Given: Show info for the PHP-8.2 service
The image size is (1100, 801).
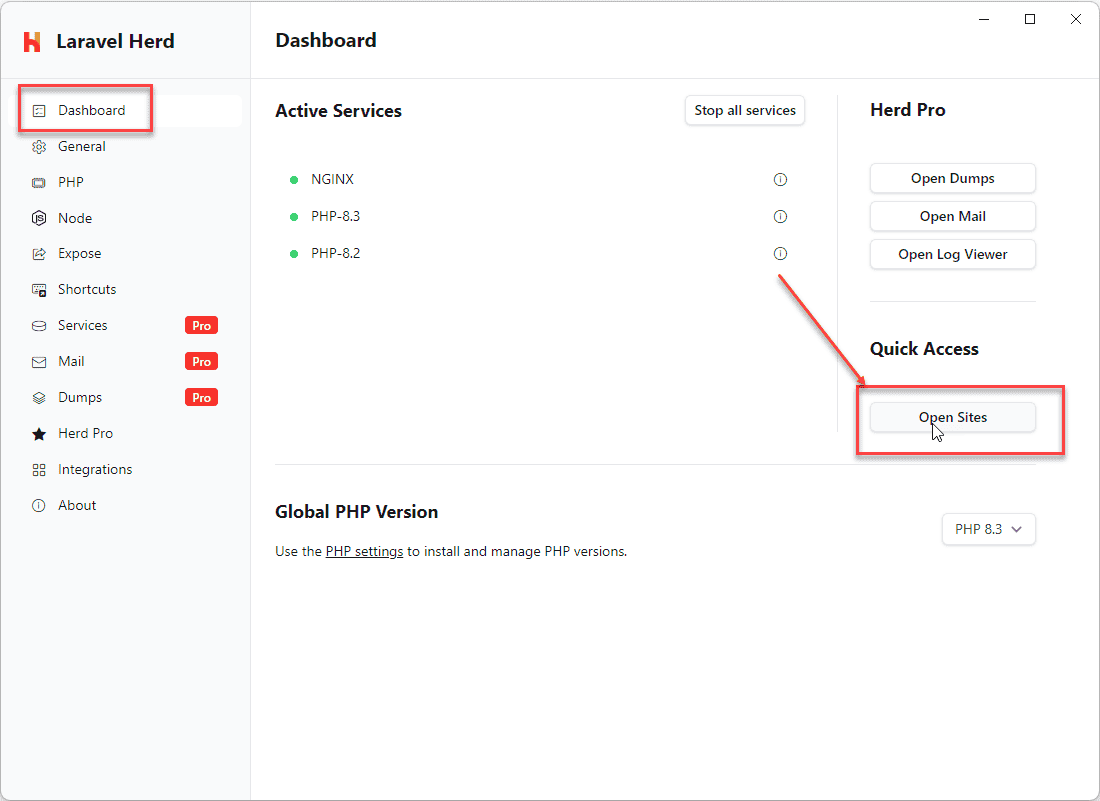Looking at the screenshot, I should click(x=780, y=254).
